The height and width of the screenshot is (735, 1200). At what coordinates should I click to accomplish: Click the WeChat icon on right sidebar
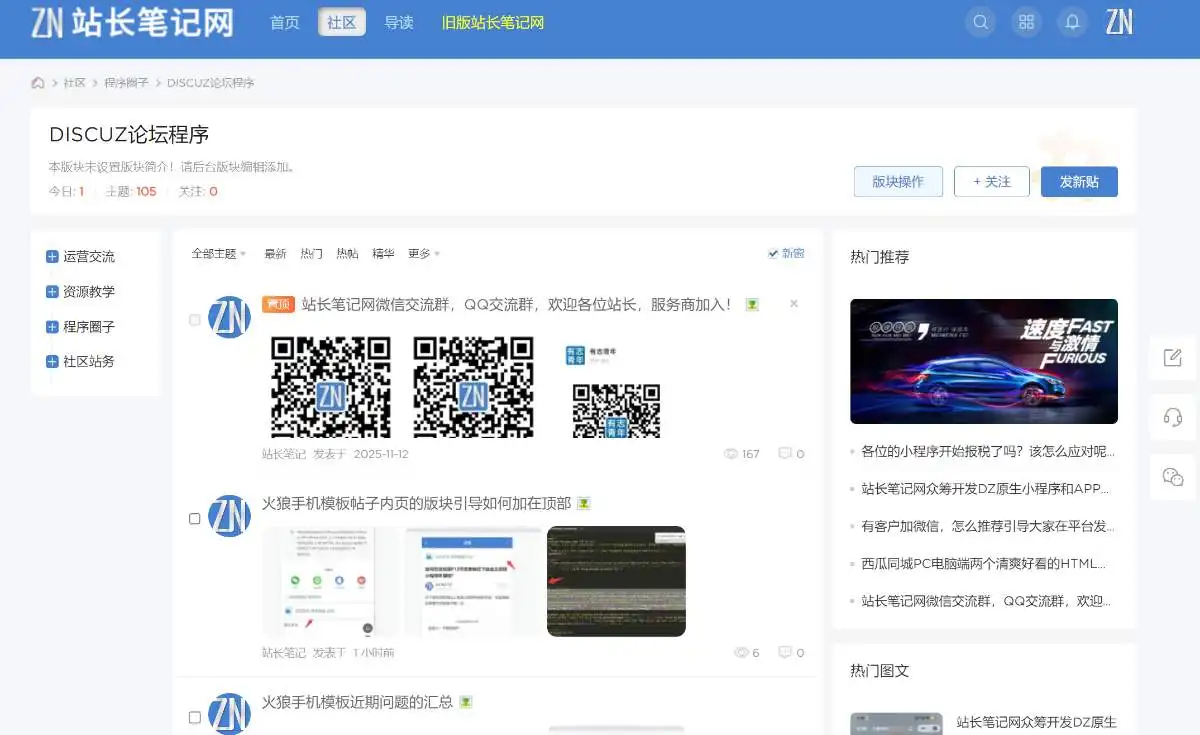tap(1173, 477)
